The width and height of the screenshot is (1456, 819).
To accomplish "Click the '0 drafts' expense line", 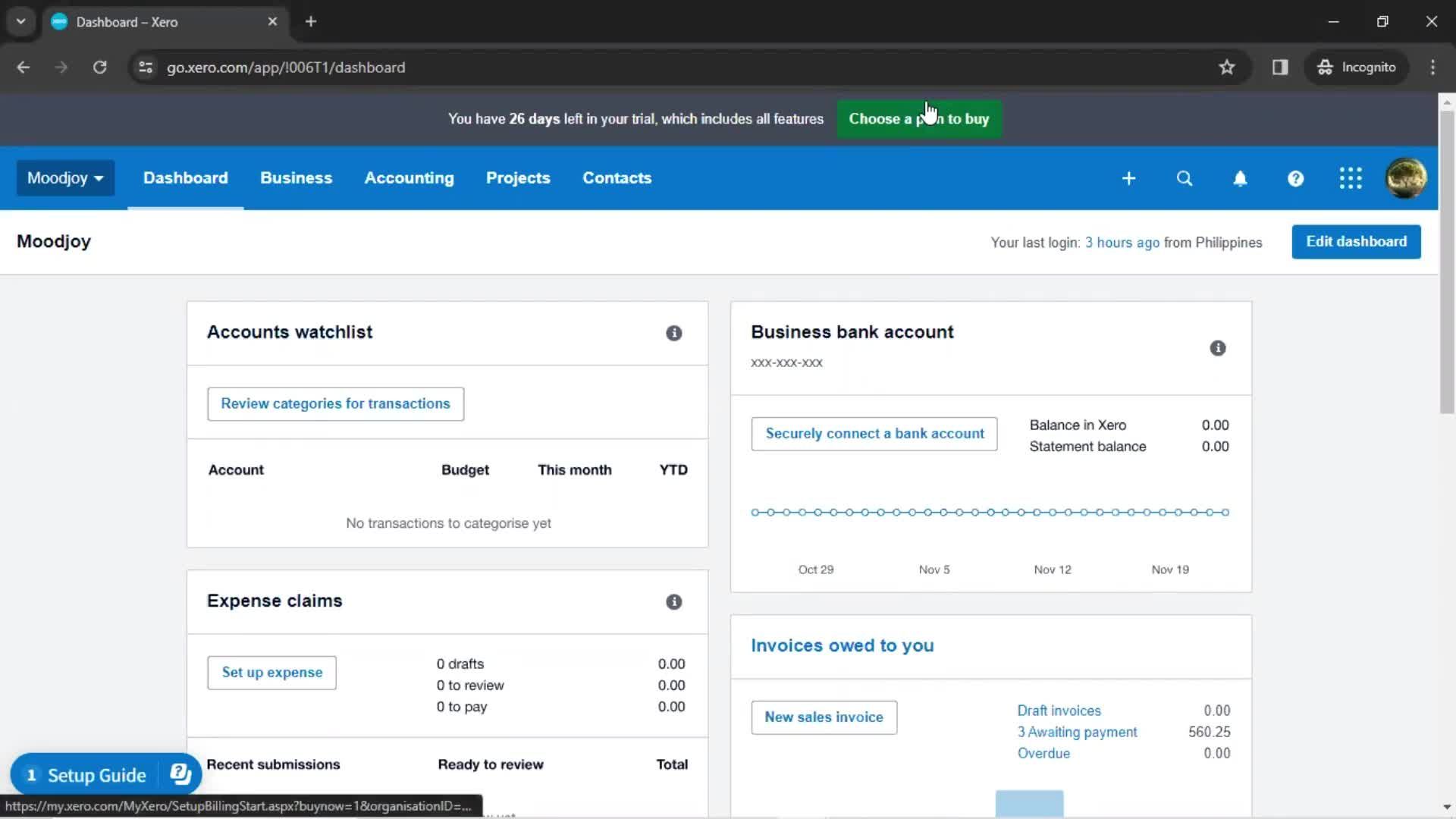I will [x=460, y=664].
